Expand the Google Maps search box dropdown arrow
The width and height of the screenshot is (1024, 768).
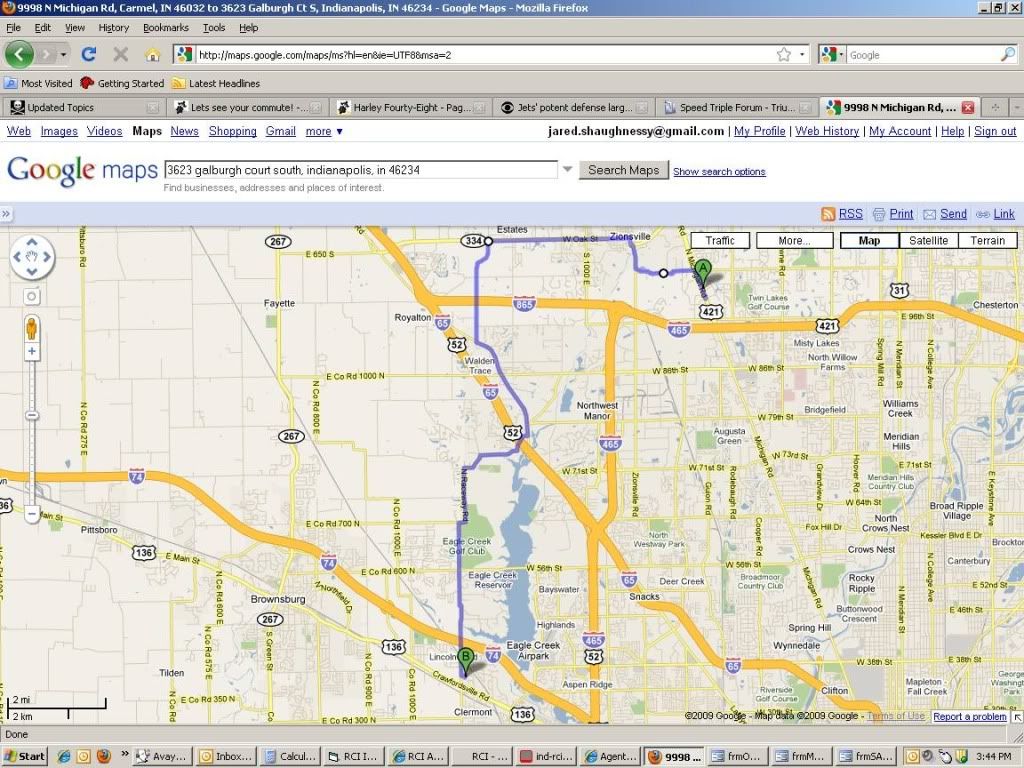[x=568, y=170]
